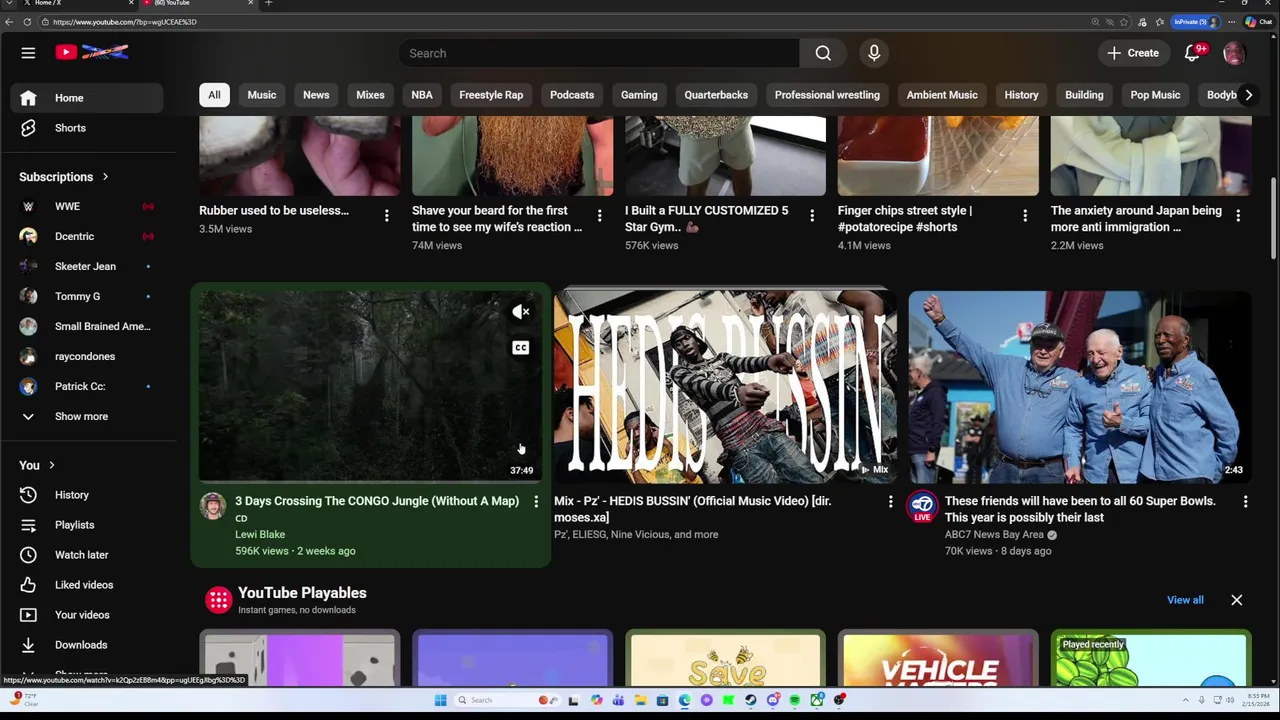1280x720 pixels.
Task: Open options for Rubber used to be useless video
Action: click(386, 215)
